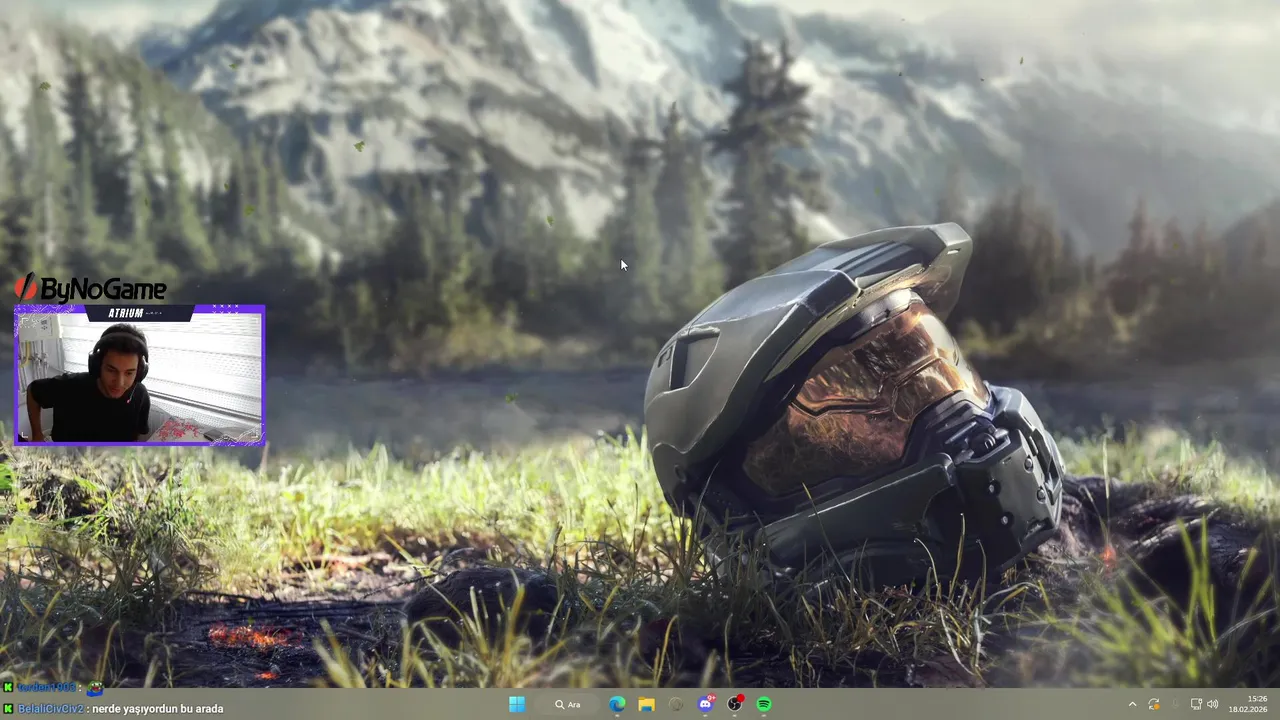Click the sync status tray icon
This screenshot has height=720, width=1280.
point(1154,704)
